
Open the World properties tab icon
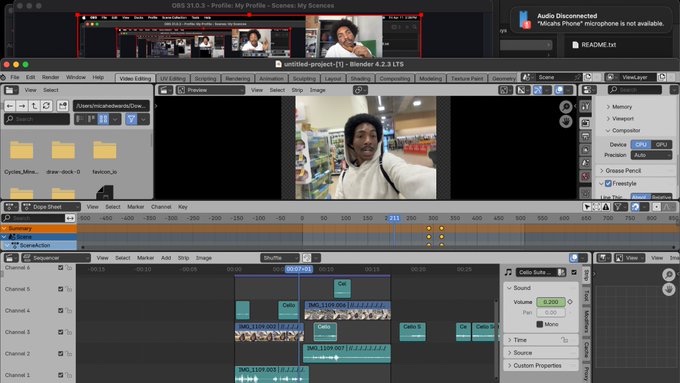585,177
